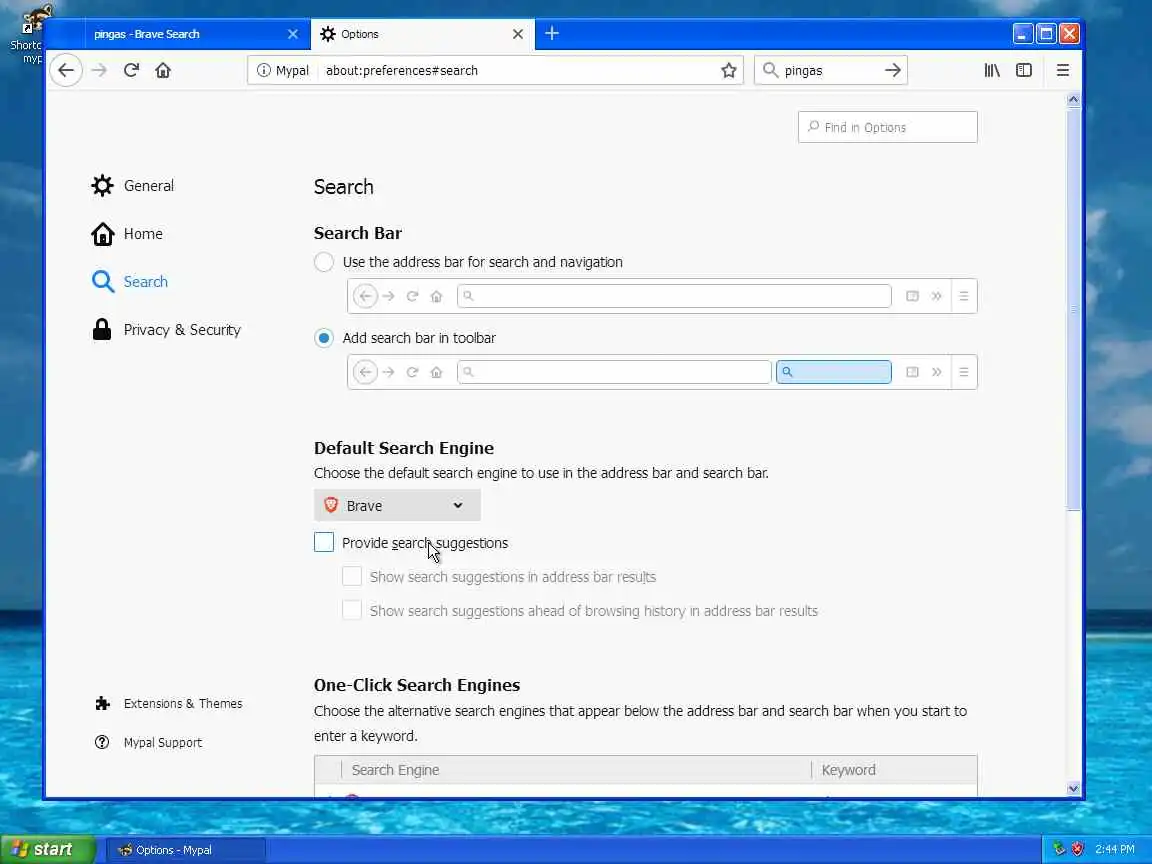Viewport: 1152px width, 864px height.
Task: Click the Extensions puzzle piece icon
Action: [x=102, y=704]
